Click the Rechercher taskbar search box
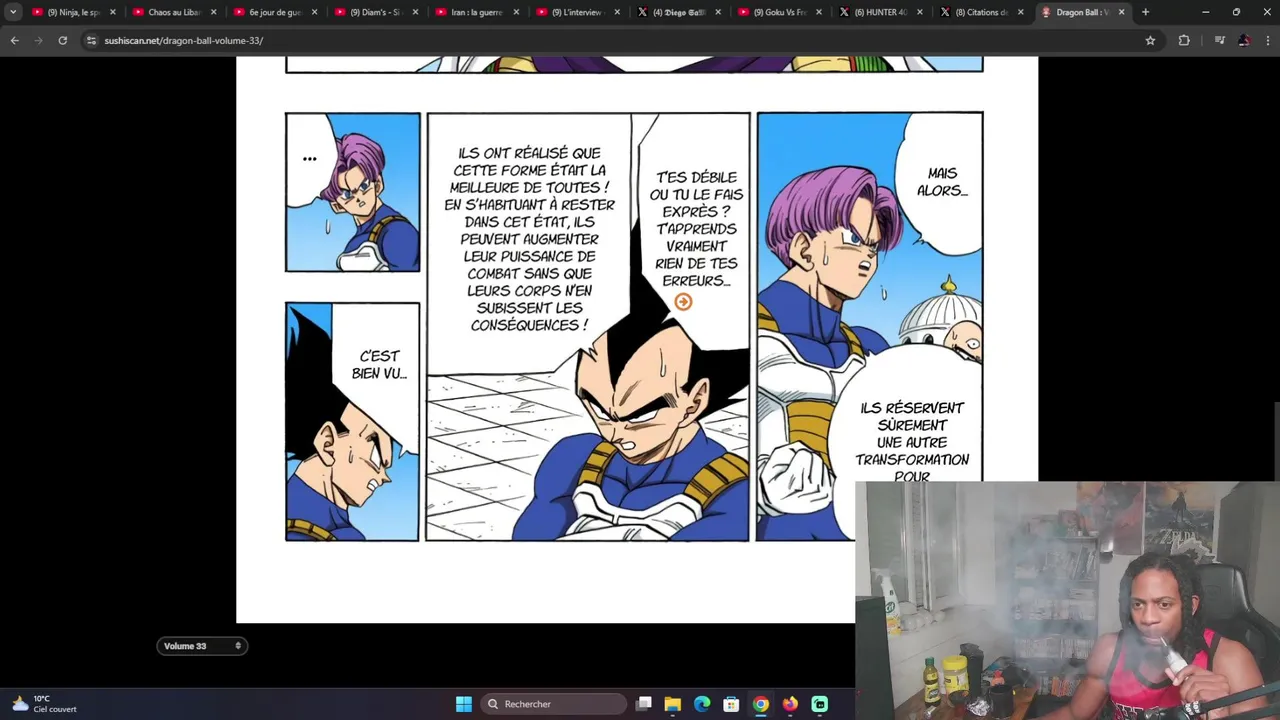 click(x=552, y=704)
